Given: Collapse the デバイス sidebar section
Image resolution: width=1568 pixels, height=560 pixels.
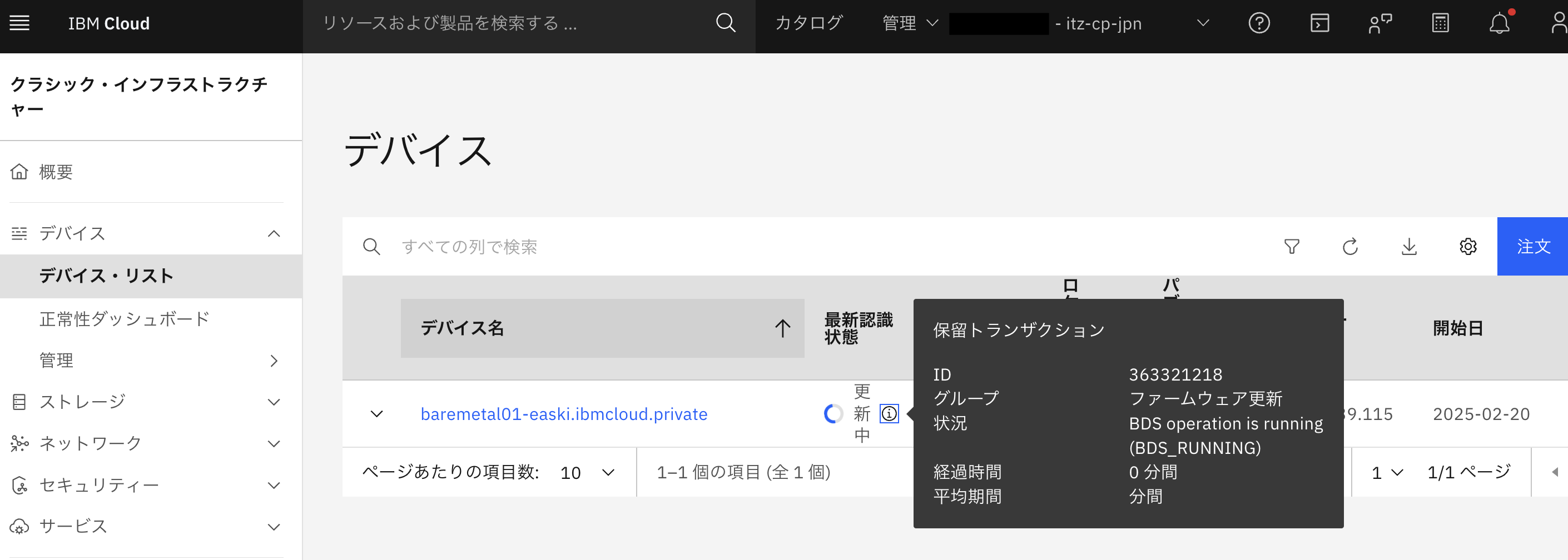Looking at the screenshot, I should pyautogui.click(x=274, y=233).
